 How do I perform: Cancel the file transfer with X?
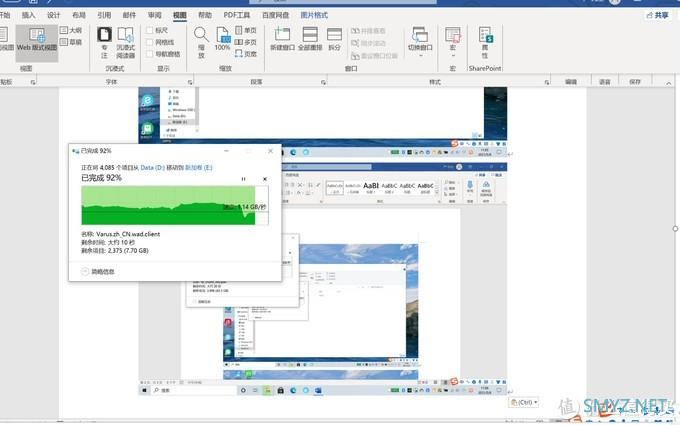(x=265, y=179)
